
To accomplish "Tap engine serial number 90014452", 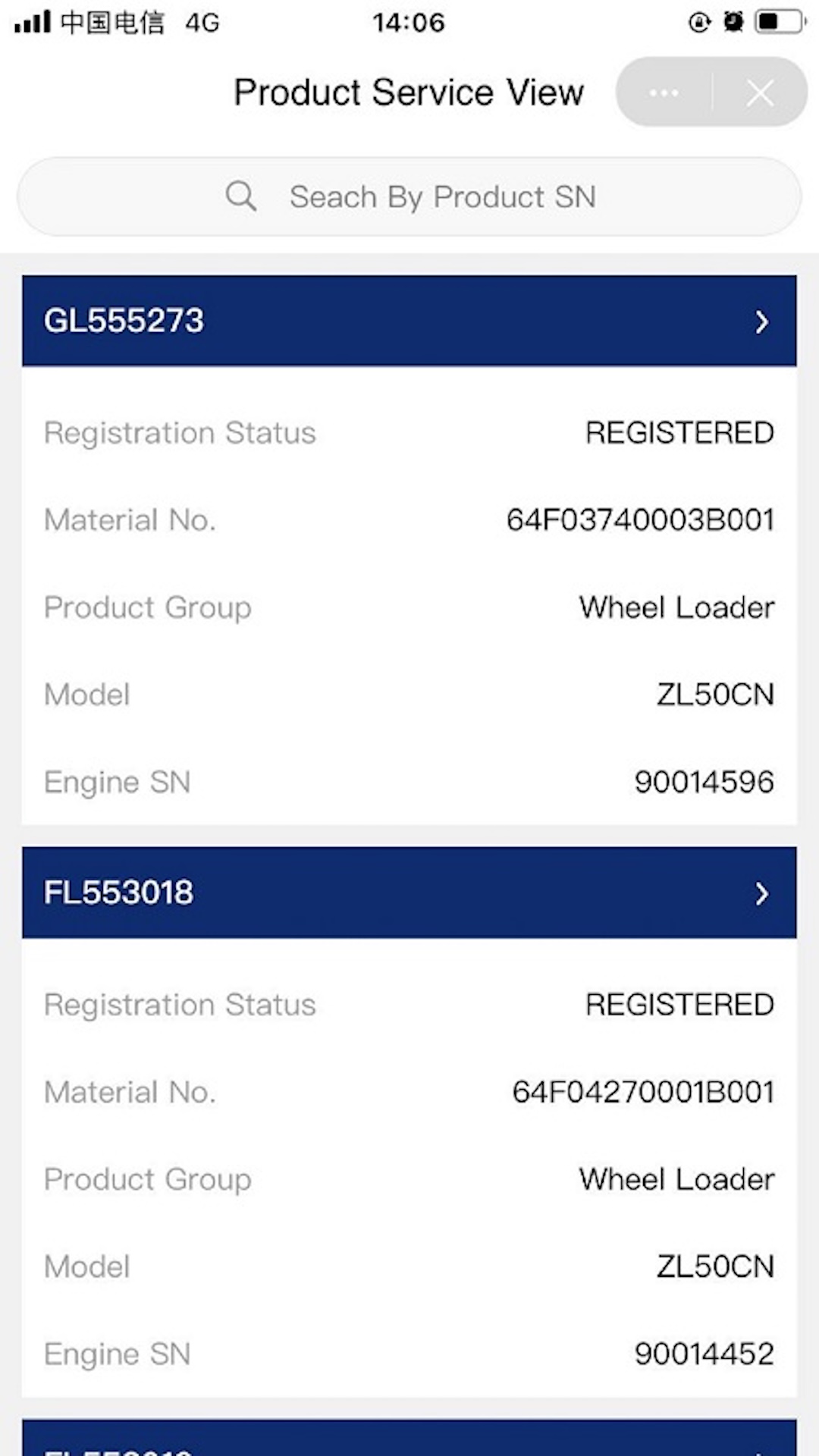I will tap(704, 1354).
